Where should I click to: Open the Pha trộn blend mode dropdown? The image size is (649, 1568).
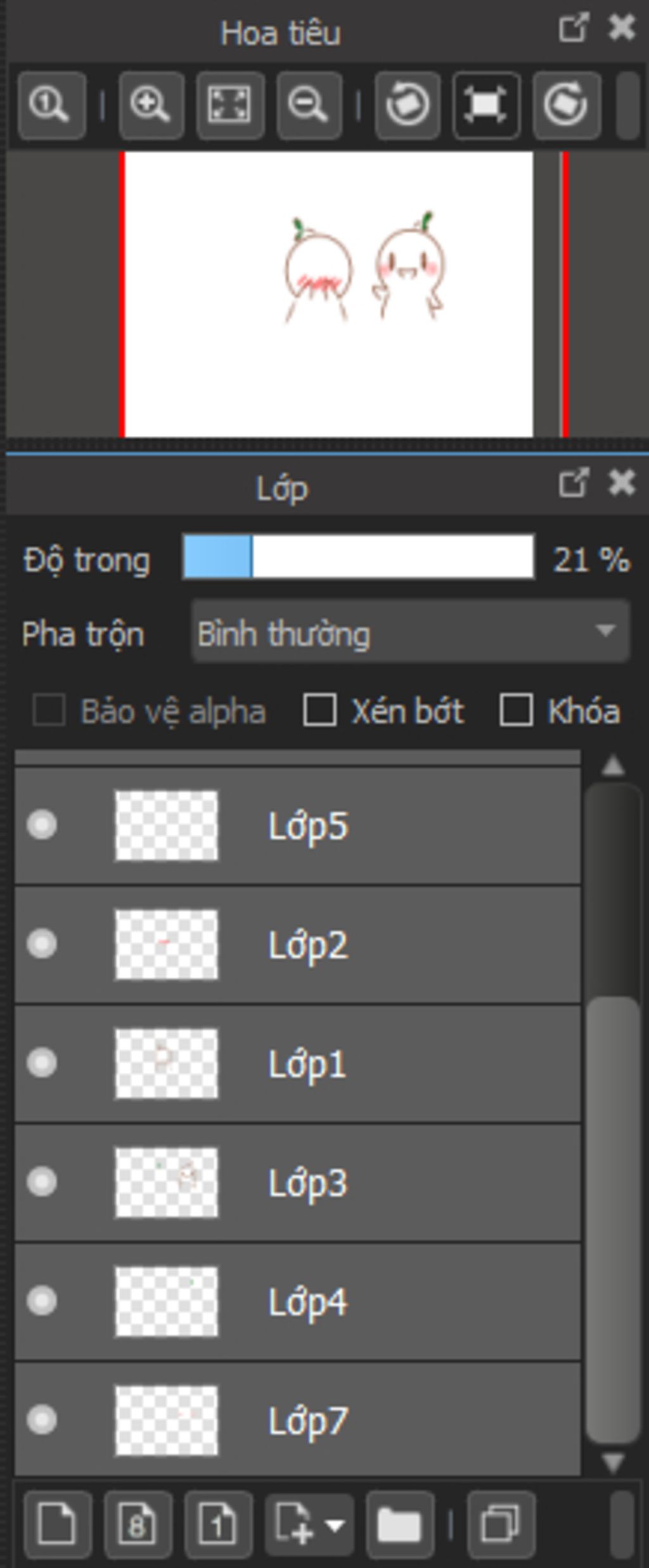[x=411, y=632]
